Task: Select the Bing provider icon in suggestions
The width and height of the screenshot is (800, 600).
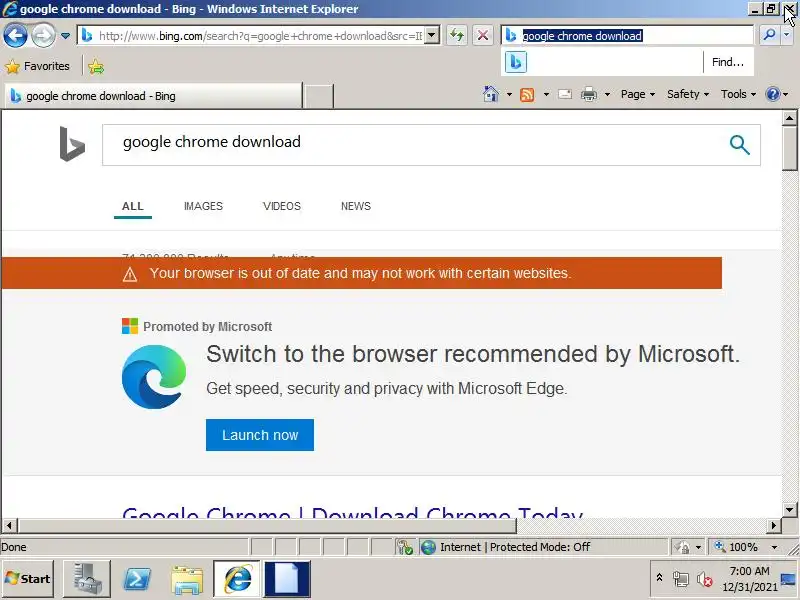Action: tap(516, 62)
